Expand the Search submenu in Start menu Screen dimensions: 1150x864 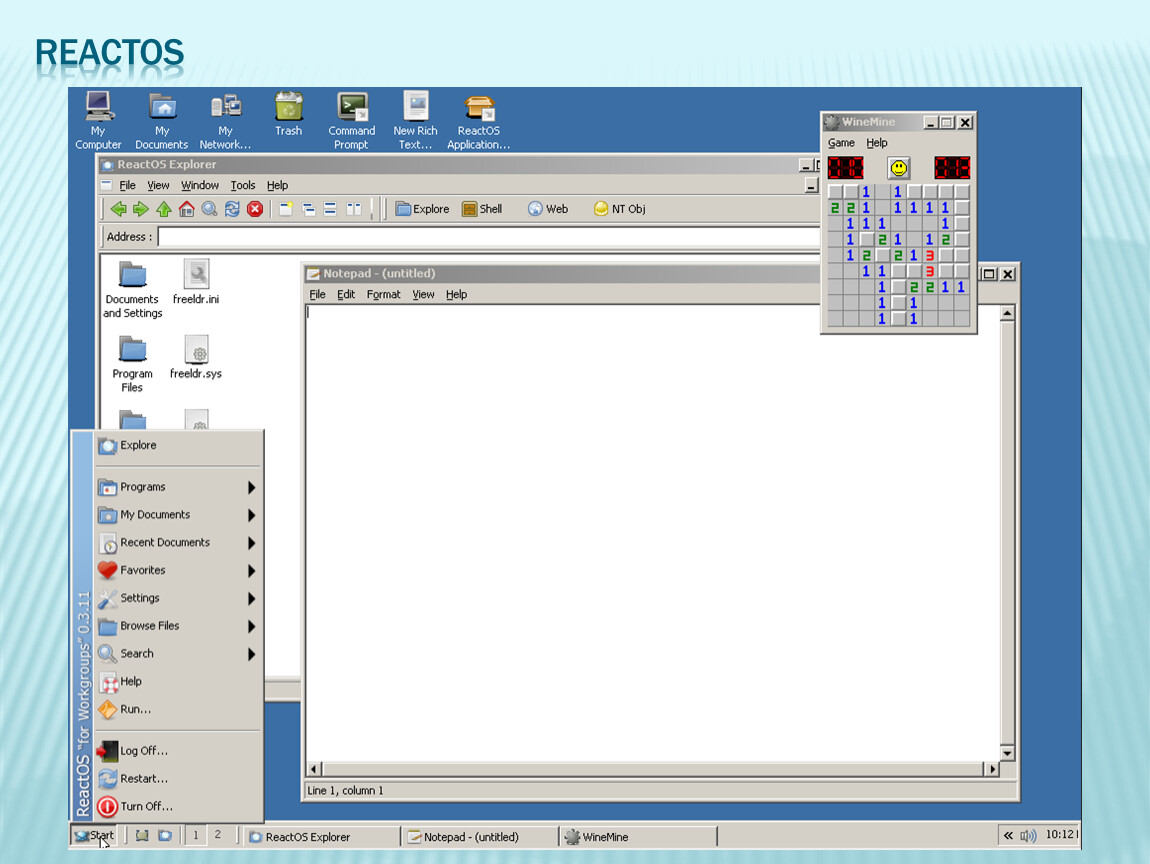coord(178,654)
